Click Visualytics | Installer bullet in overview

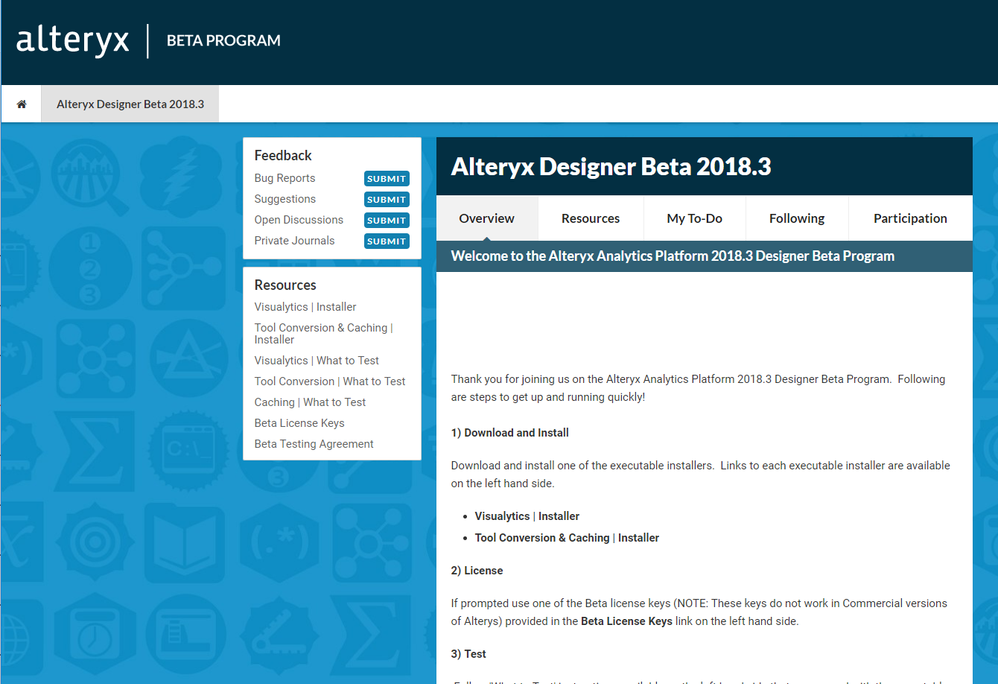pos(527,516)
